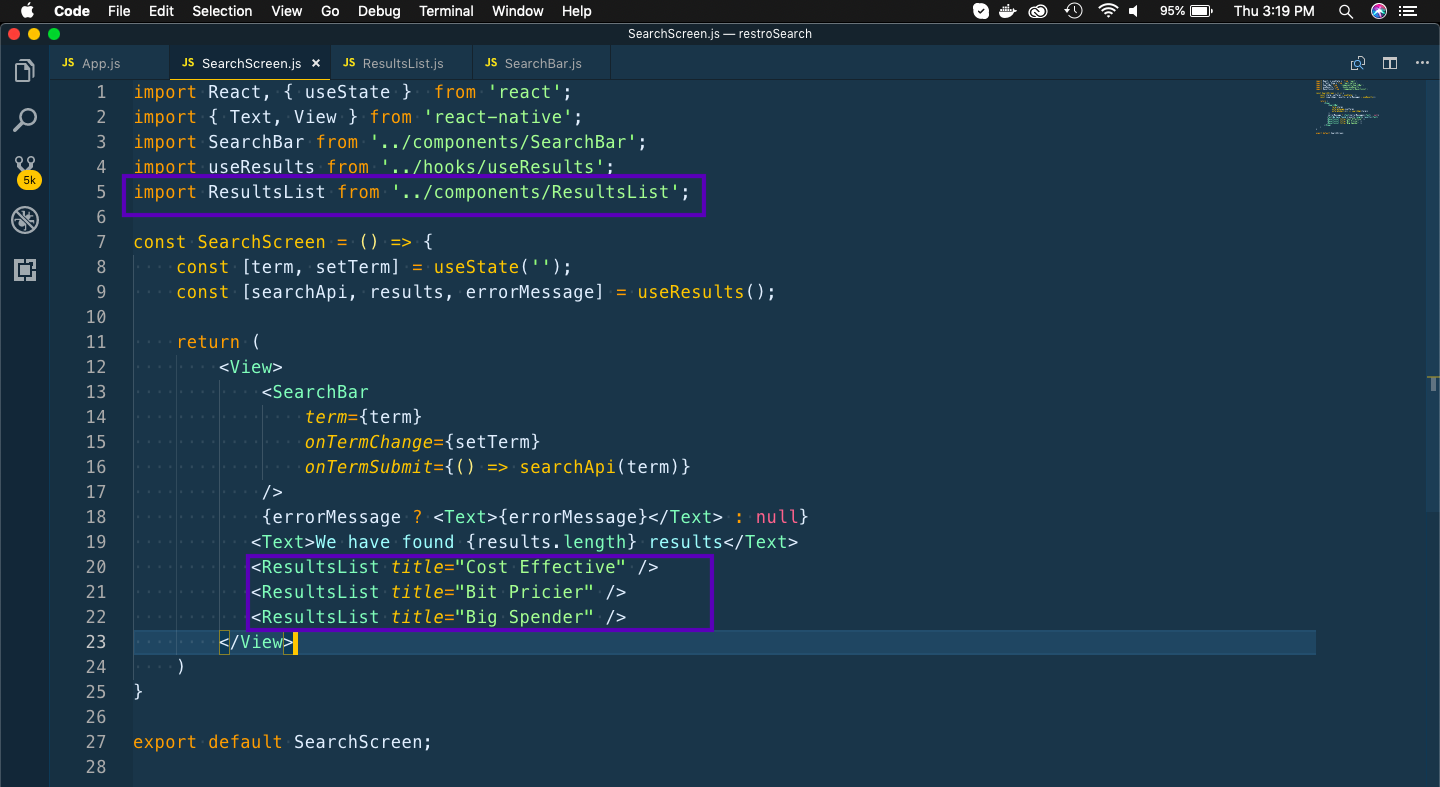Viewport: 1440px width, 787px height.
Task: Click the vertical scrollbar marker at editor edge
Action: tap(1434, 383)
